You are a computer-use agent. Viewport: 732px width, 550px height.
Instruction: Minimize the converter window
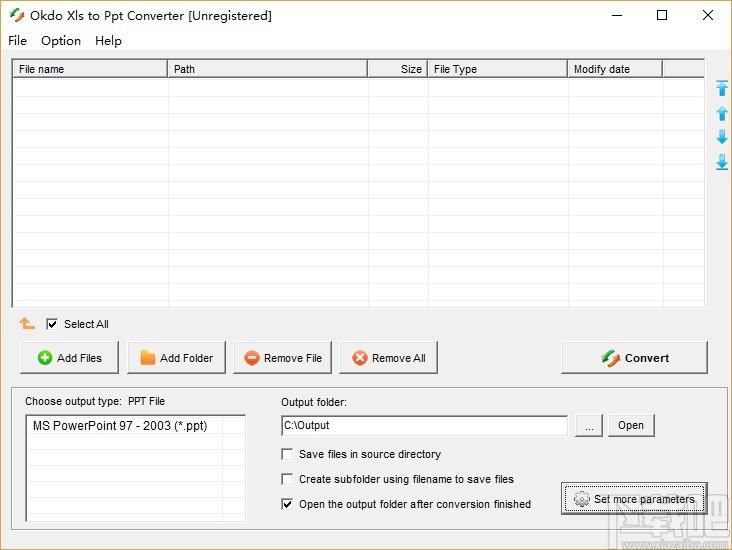617,15
